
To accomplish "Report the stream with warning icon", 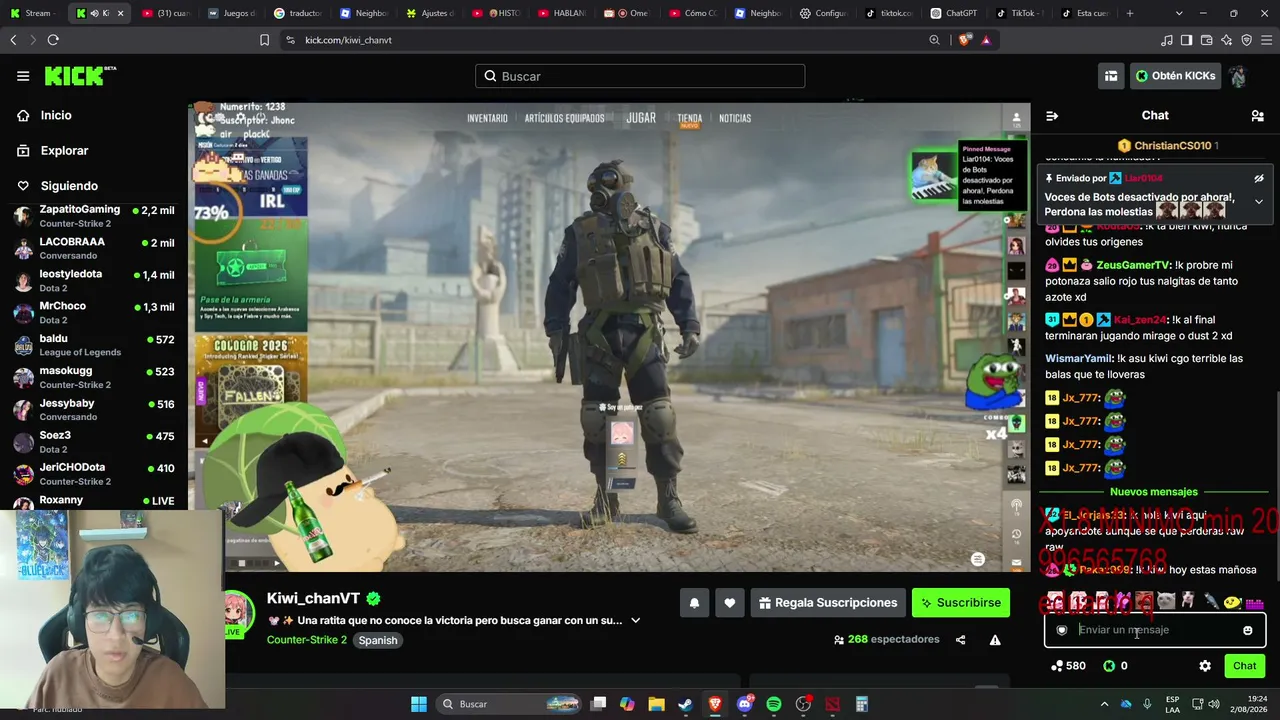I will tap(995, 640).
